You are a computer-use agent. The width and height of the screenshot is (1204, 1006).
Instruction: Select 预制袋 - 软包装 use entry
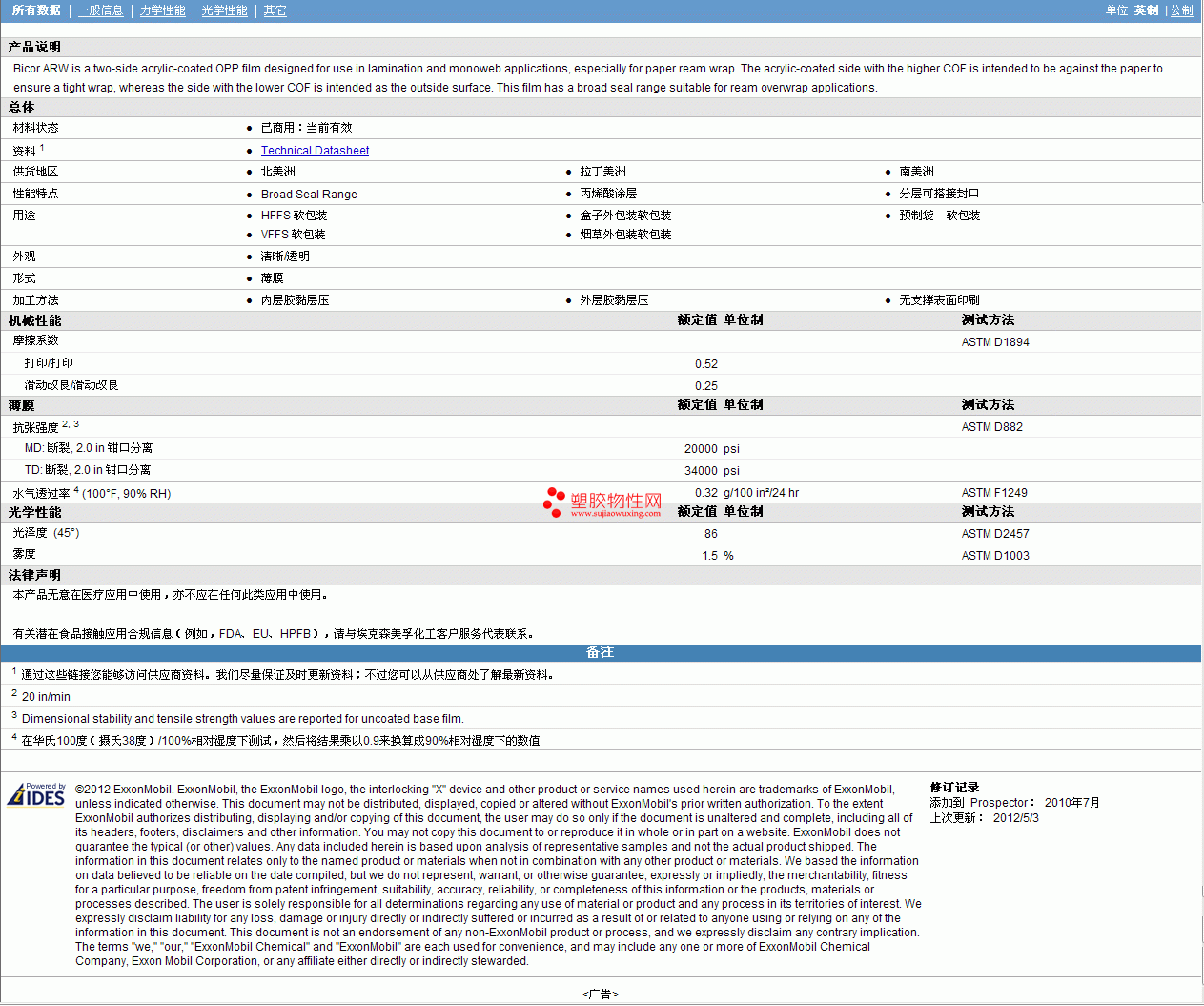(x=940, y=216)
